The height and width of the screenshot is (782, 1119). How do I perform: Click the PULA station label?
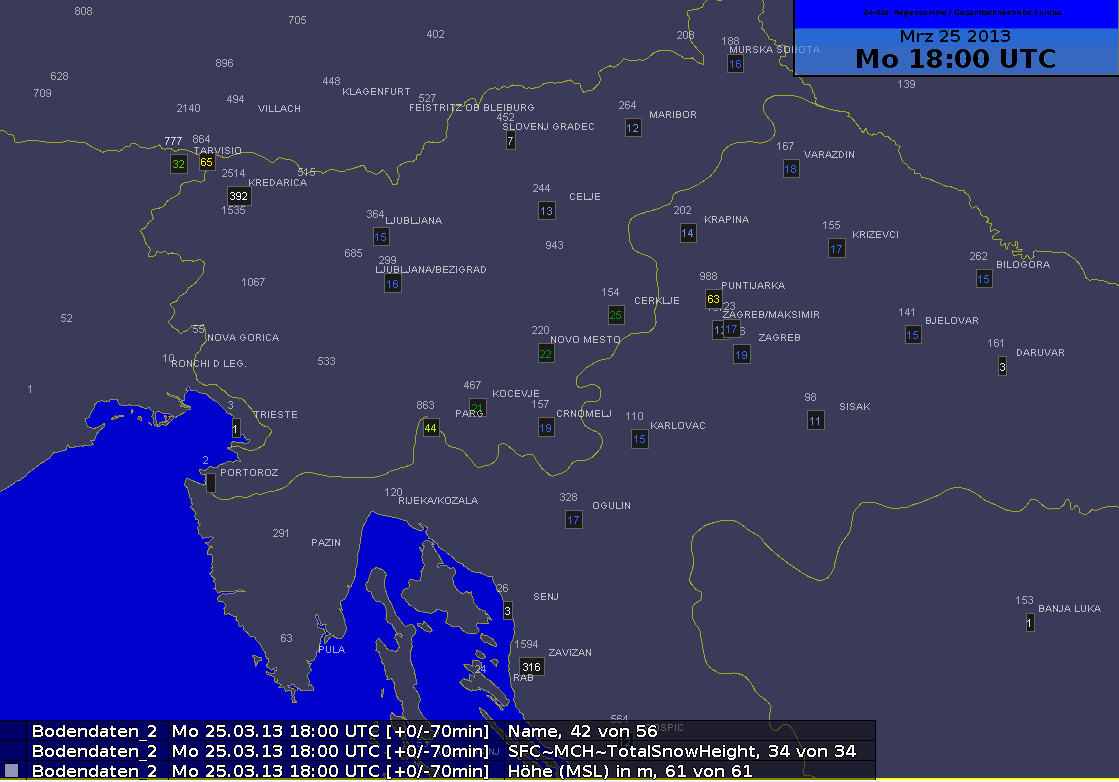pyautogui.click(x=332, y=649)
